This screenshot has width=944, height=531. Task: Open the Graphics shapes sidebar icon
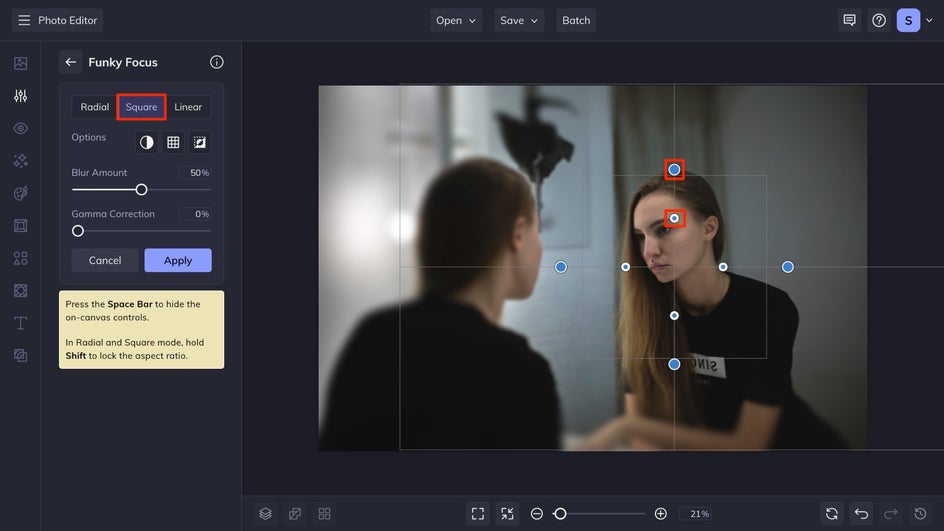tap(20, 258)
